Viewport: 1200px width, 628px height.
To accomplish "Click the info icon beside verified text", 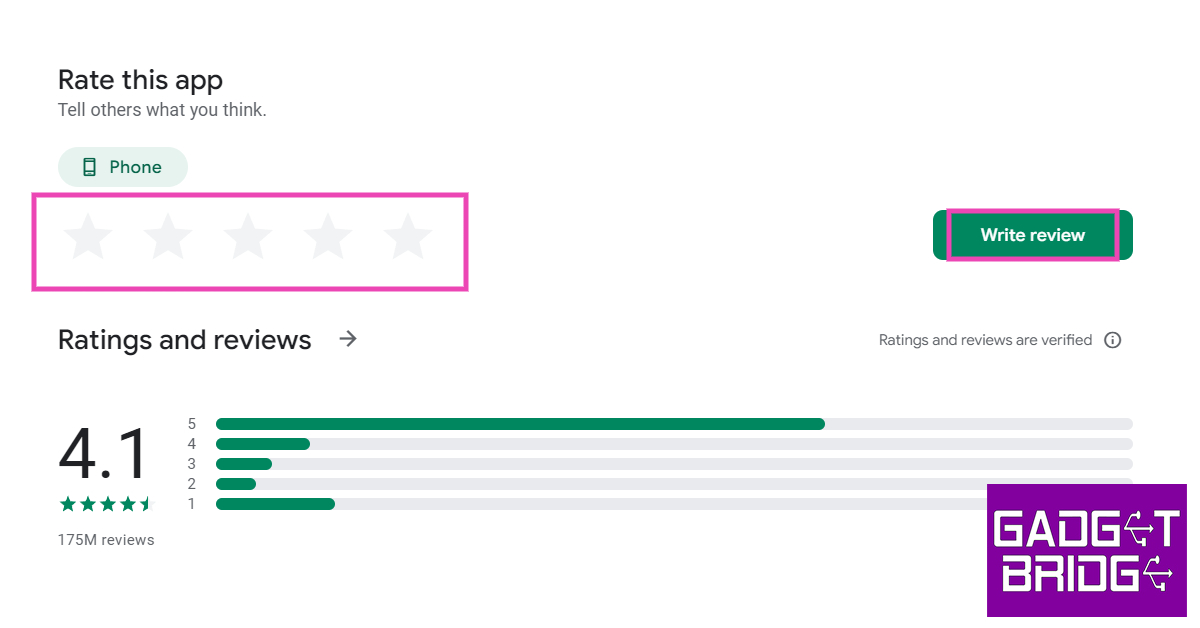I will point(1112,340).
